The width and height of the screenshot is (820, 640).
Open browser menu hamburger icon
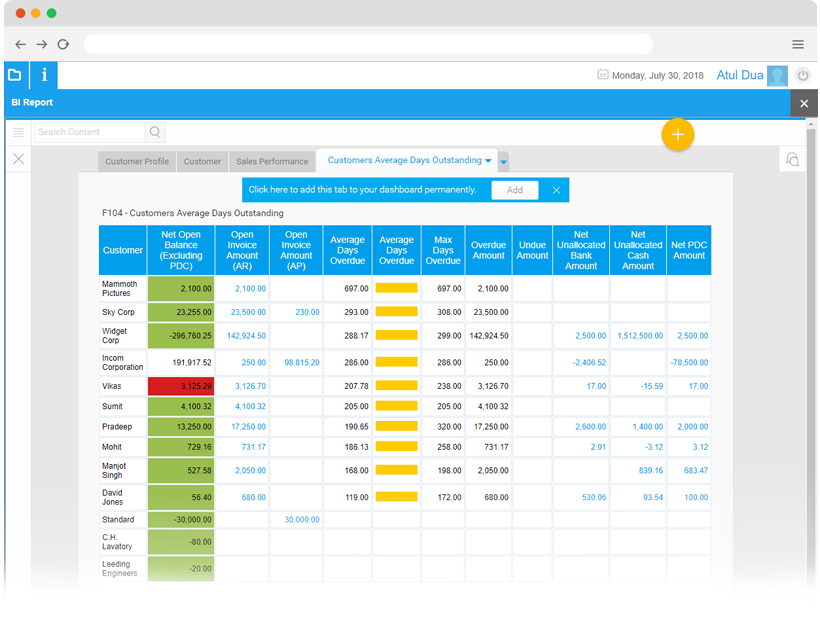coord(798,44)
